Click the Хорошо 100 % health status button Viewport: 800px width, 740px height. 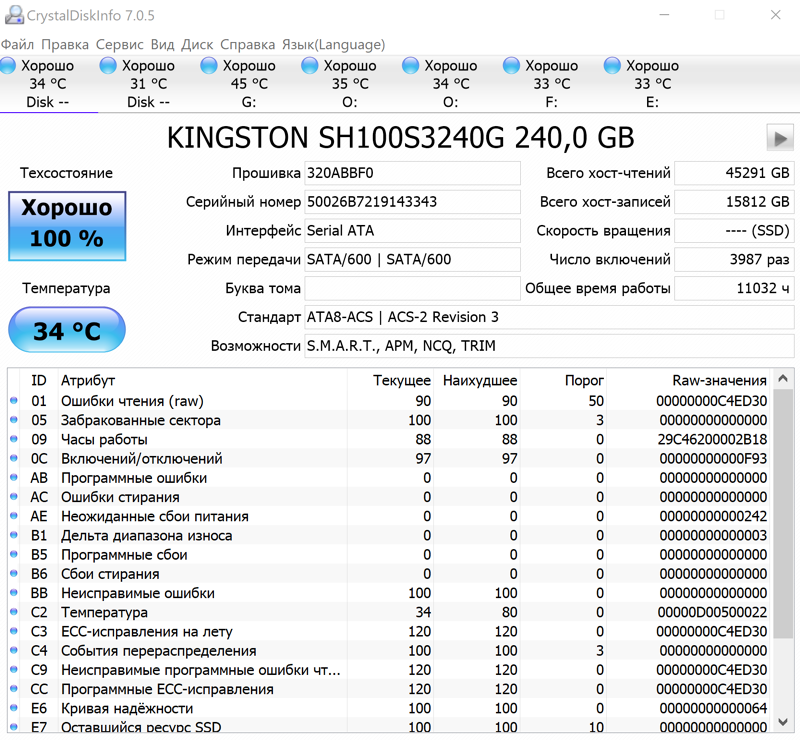(x=67, y=226)
